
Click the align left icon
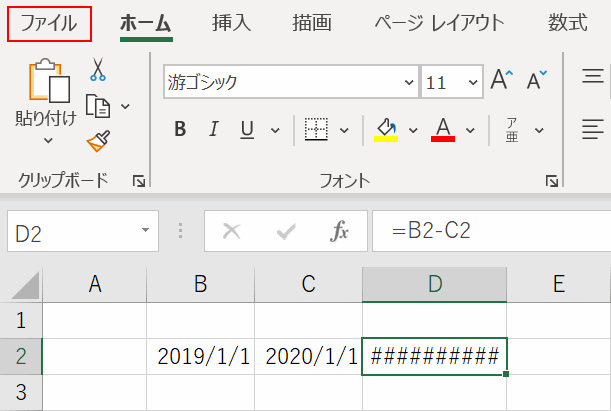593,129
